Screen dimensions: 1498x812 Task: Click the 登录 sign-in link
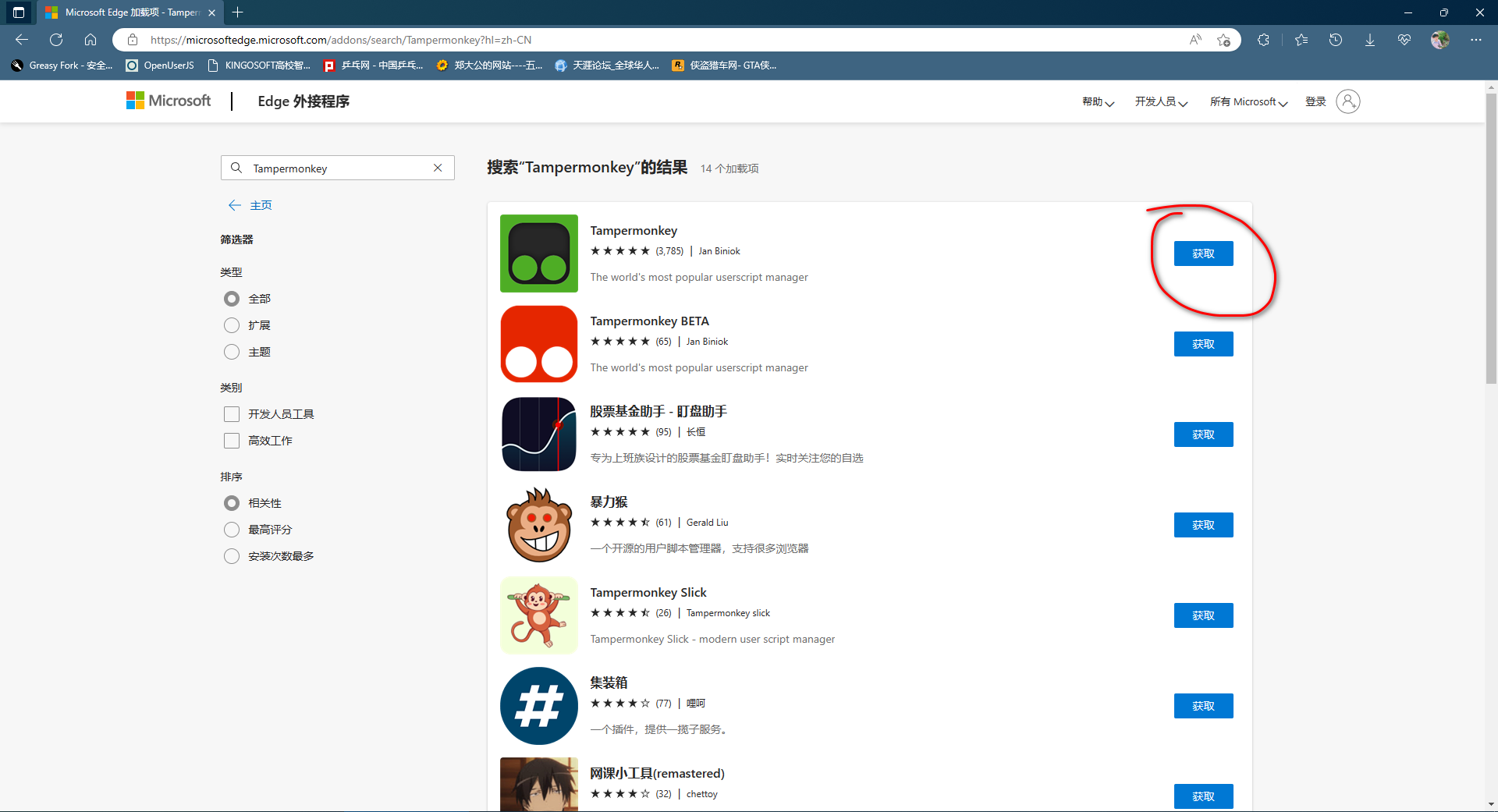point(1315,101)
